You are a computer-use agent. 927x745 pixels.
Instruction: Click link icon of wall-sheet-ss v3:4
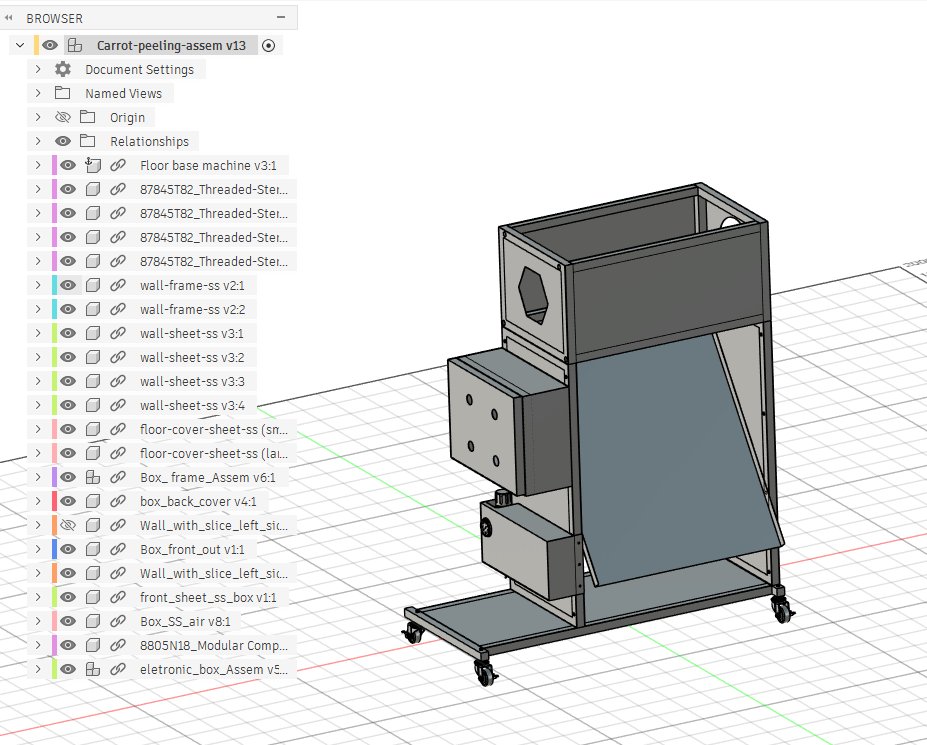click(118, 405)
